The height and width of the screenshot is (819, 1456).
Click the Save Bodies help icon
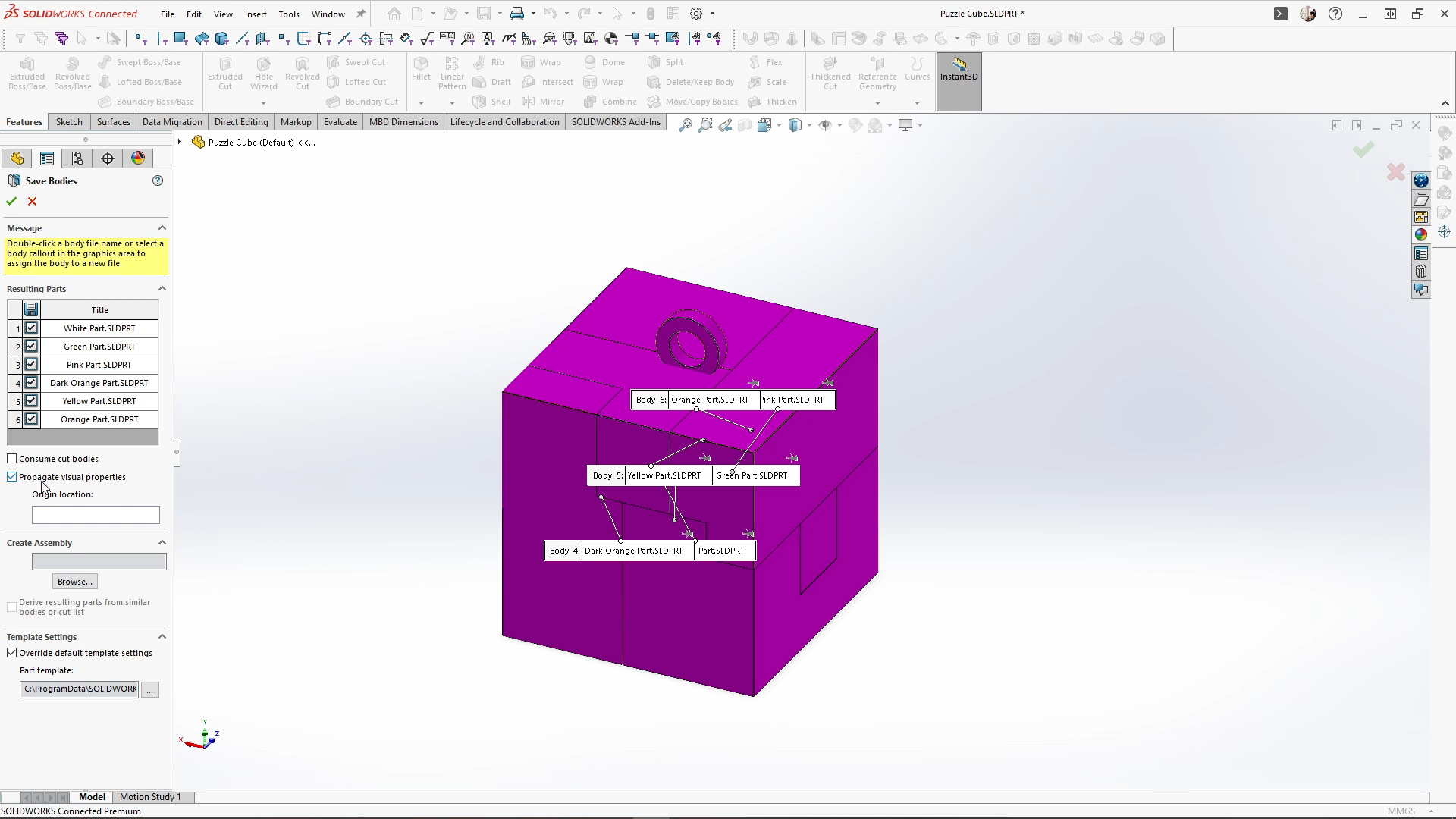coord(158,180)
